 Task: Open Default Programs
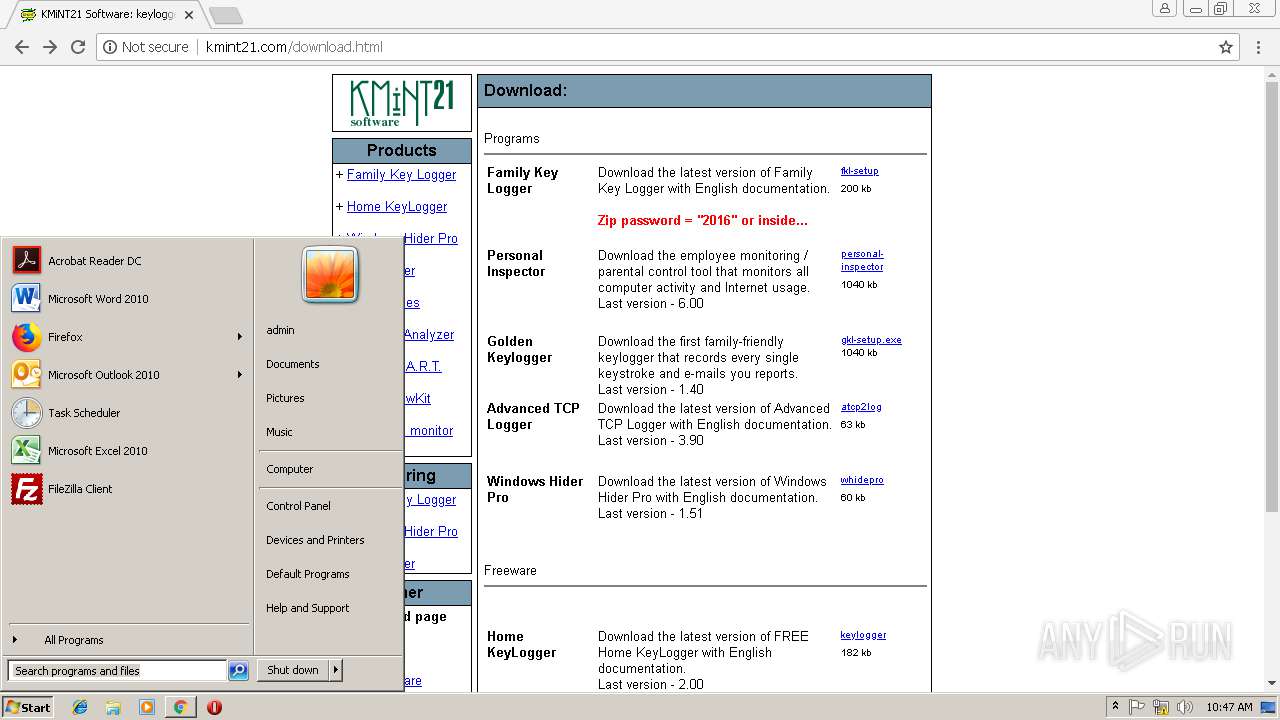pyautogui.click(x=307, y=574)
